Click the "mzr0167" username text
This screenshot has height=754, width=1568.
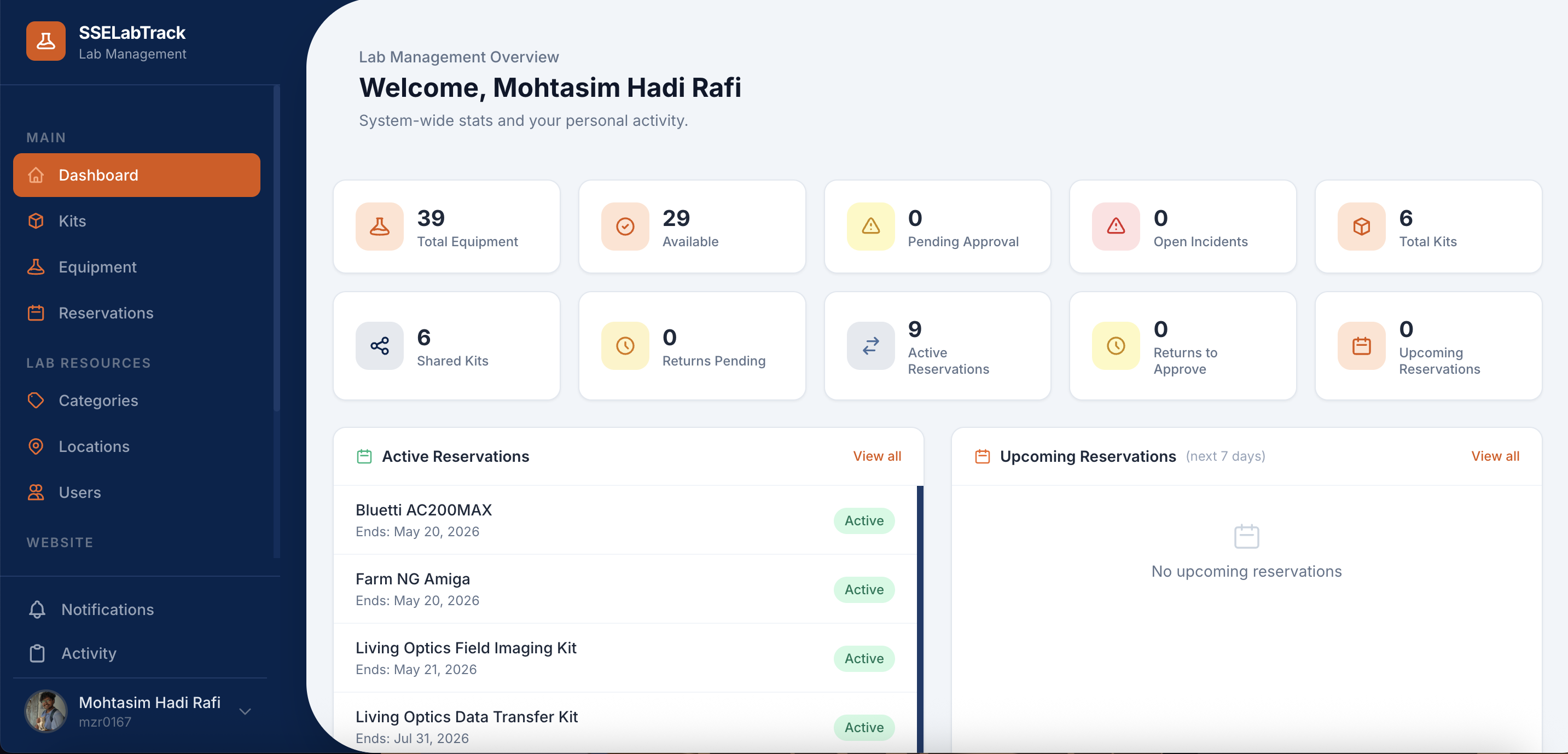click(104, 722)
